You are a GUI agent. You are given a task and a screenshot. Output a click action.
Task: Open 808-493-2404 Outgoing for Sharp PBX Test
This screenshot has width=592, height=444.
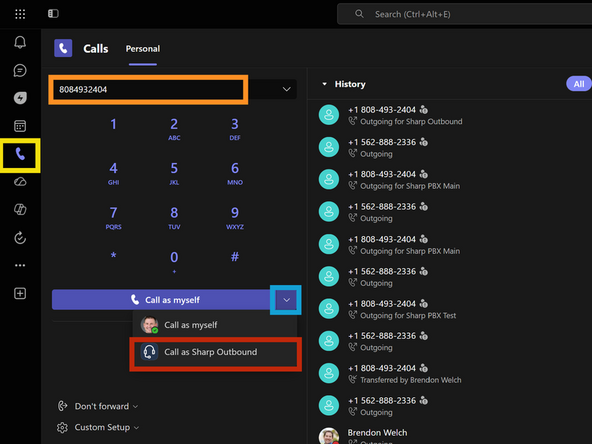(x=449, y=309)
